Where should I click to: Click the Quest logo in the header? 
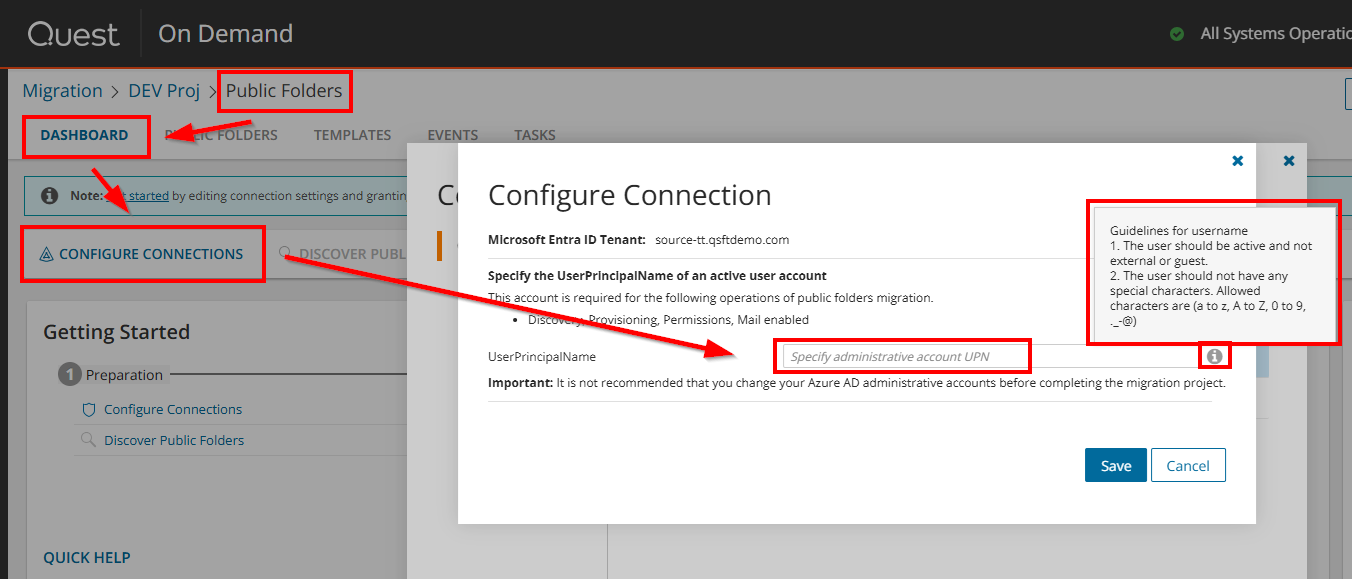(x=73, y=34)
